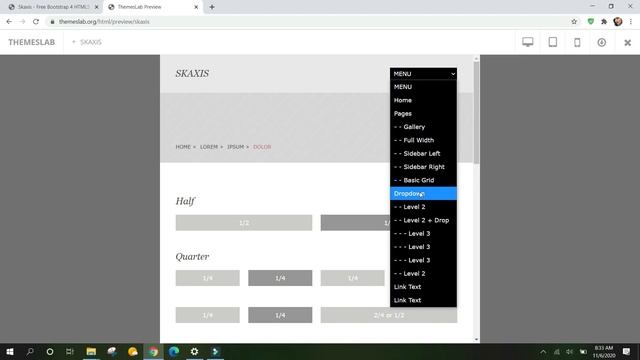Go back in browser history
The width and height of the screenshot is (640, 360).
click(9, 22)
